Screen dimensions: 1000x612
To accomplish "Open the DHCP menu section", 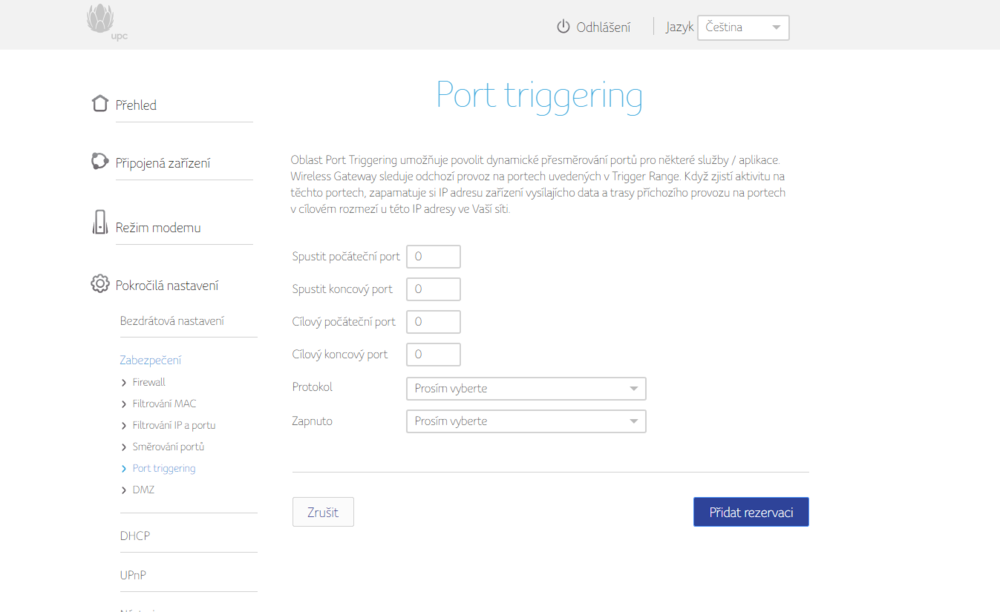I will tap(135, 536).
